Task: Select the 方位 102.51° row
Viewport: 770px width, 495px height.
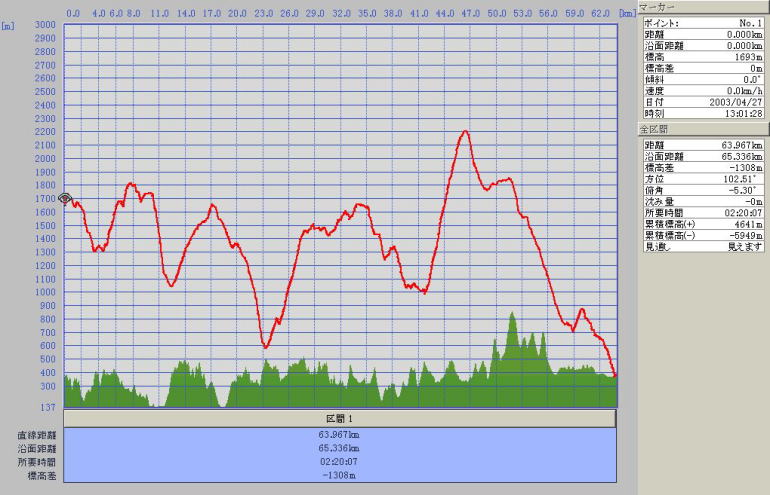Action: pos(702,180)
